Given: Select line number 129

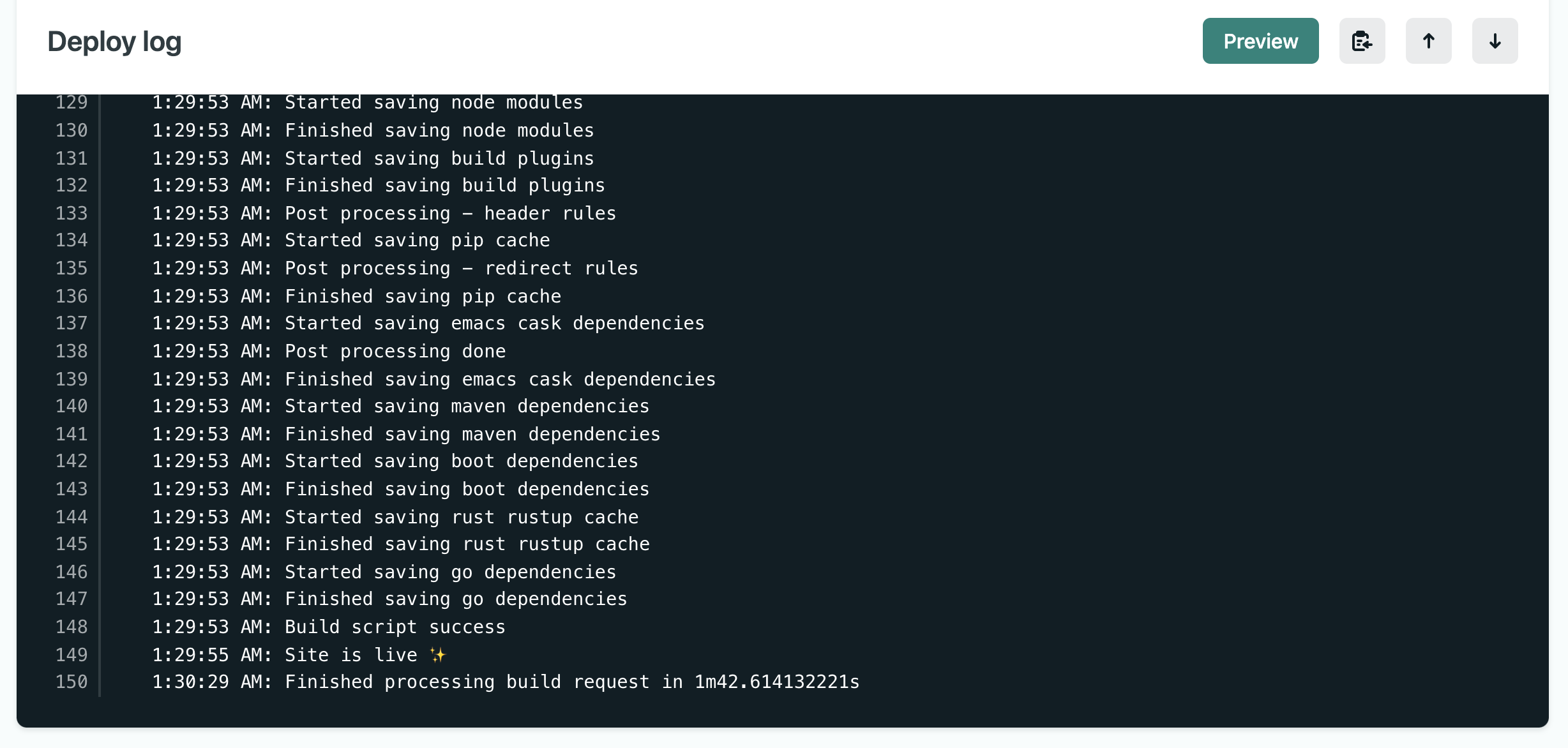Looking at the screenshot, I should [x=72, y=103].
